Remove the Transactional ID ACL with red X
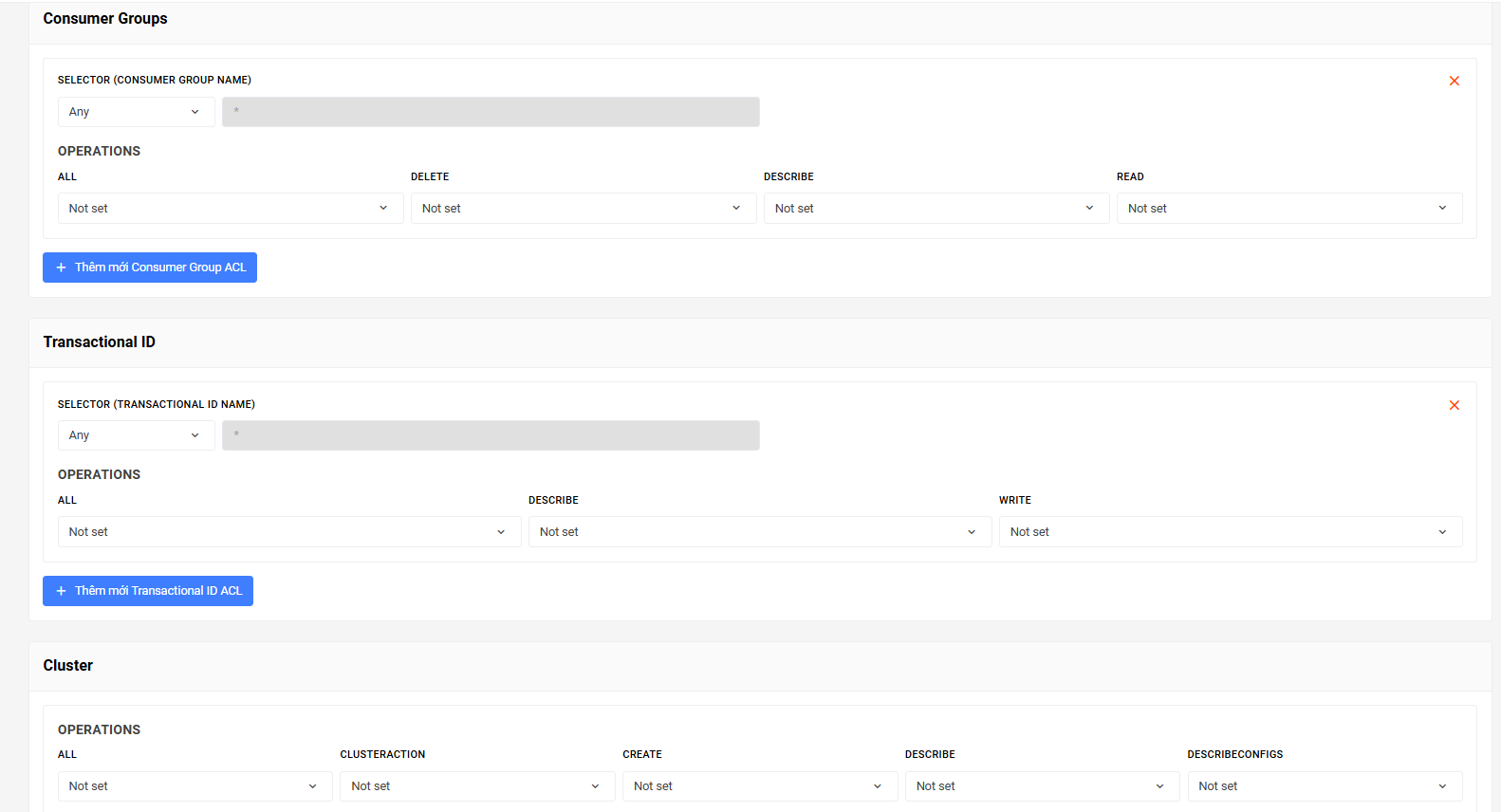This screenshot has height=812, width=1501. click(1454, 405)
